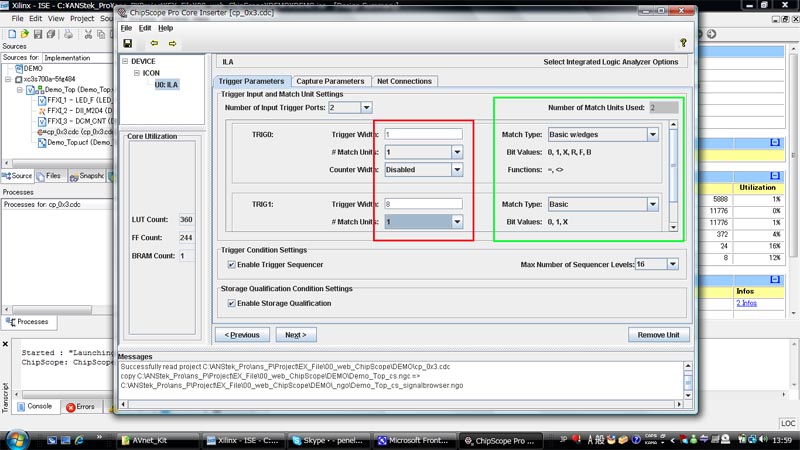The height and width of the screenshot is (450, 800).
Task: Click the volume icon in system tray
Action: (763, 439)
